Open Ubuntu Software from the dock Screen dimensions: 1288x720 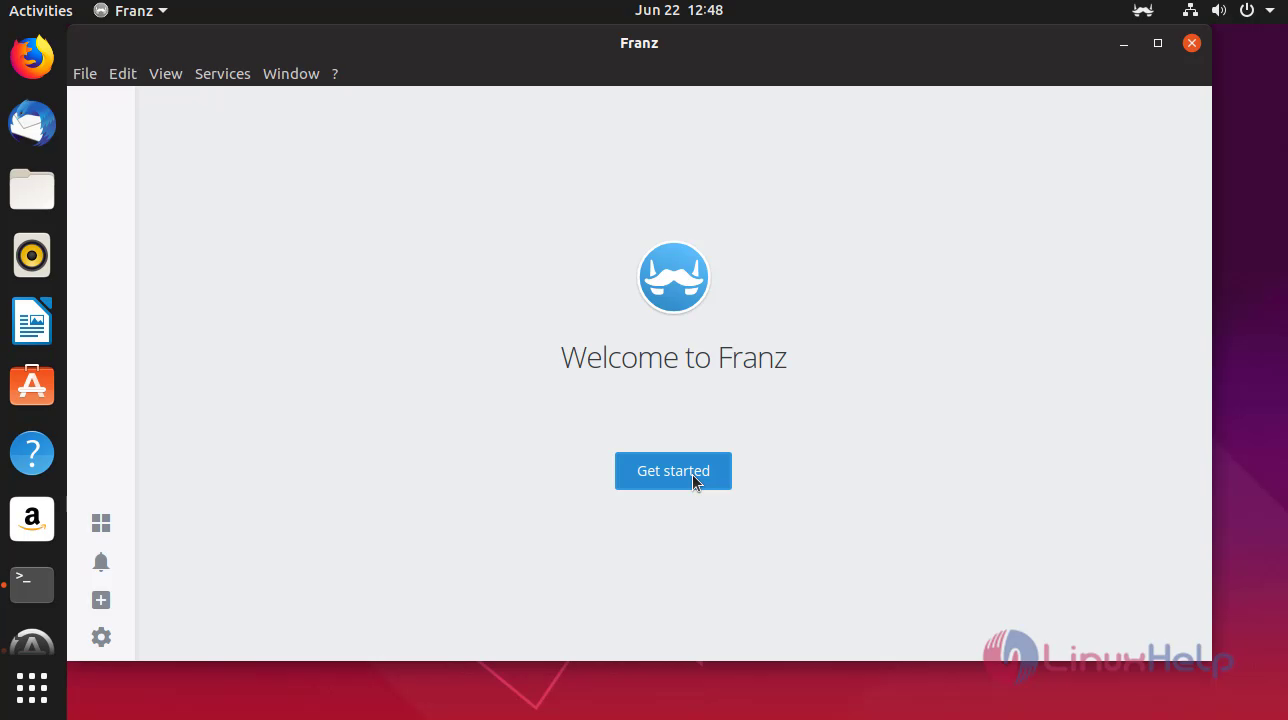32,386
